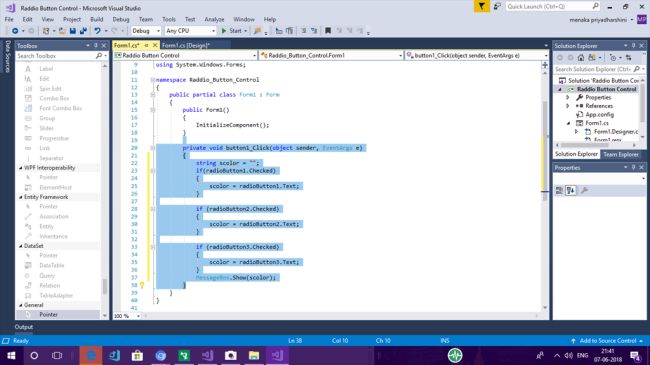Open the Data Sources side tab
Screen dimensions: 650x365
(x=7, y=56)
